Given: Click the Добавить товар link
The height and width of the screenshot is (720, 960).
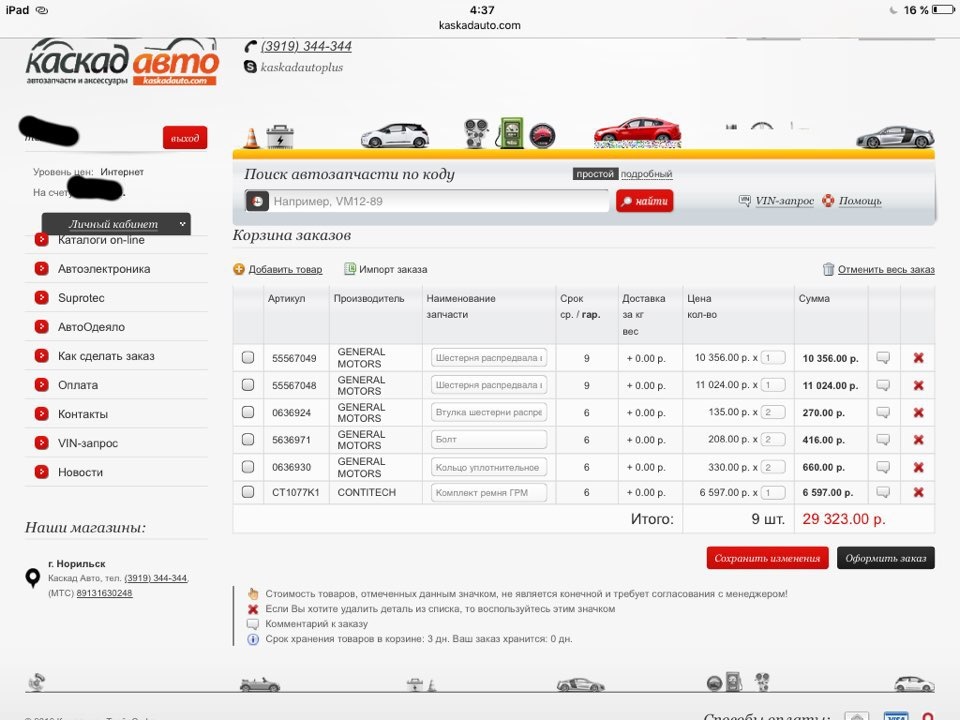Looking at the screenshot, I should (x=285, y=269).
